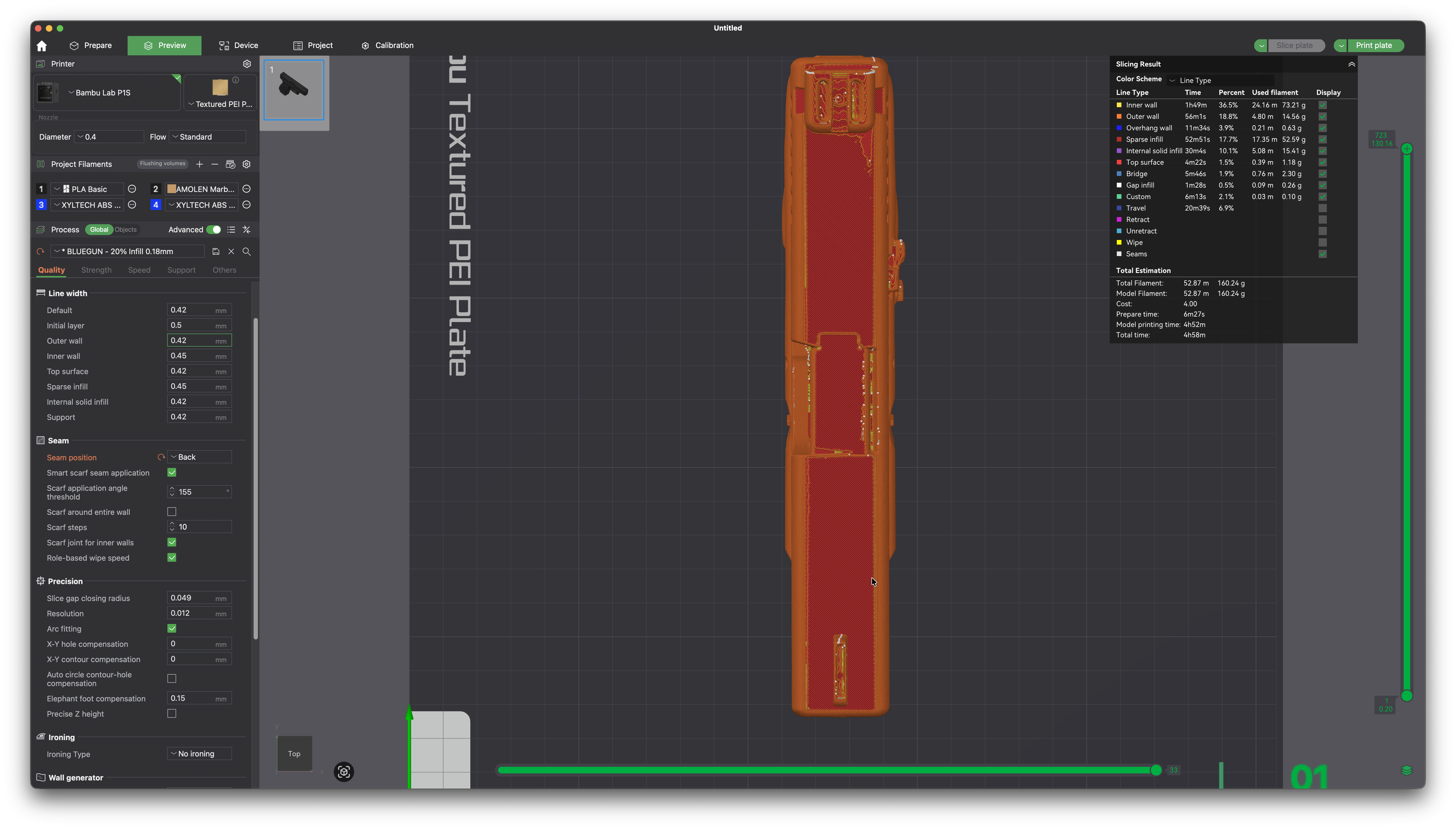The image size is (1456, 829).
Task: Switch to the Strength tab
Action: coord(96,270)
